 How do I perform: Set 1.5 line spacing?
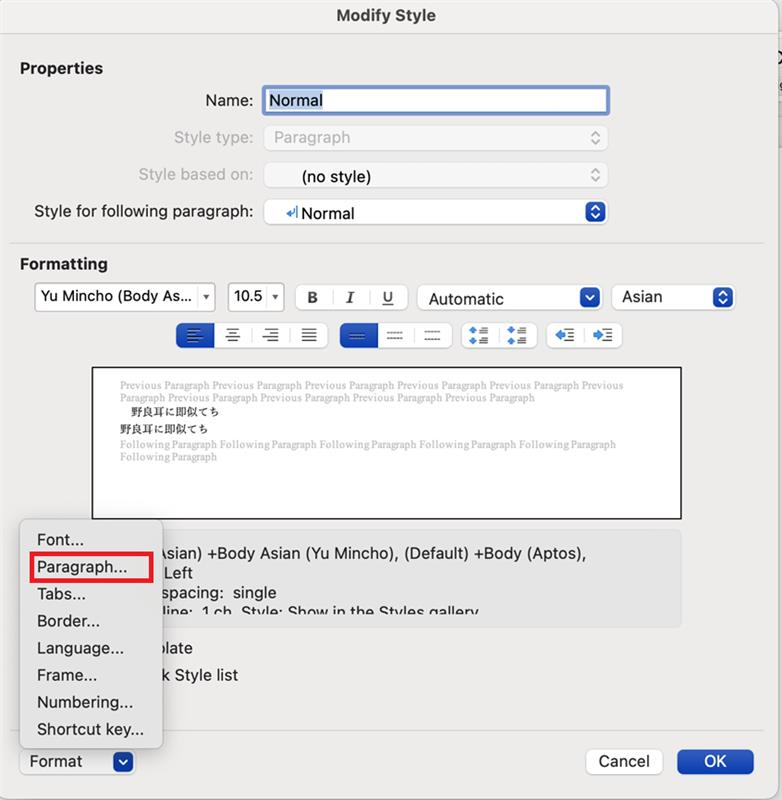[395, 335]
